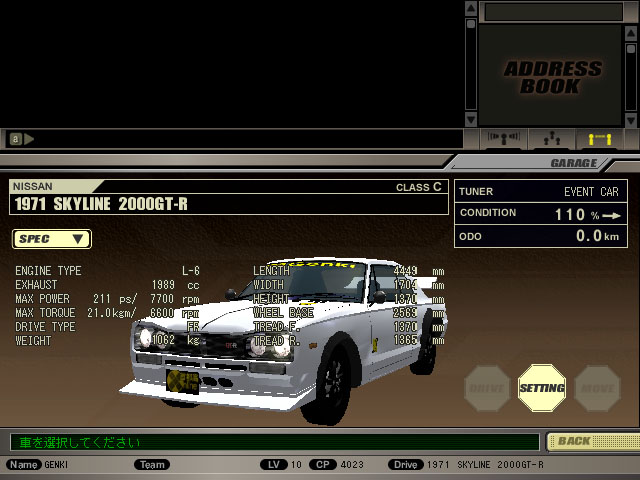
Task: Click the WEIGHT '1062 kg' row
Action: click(107, 340)
